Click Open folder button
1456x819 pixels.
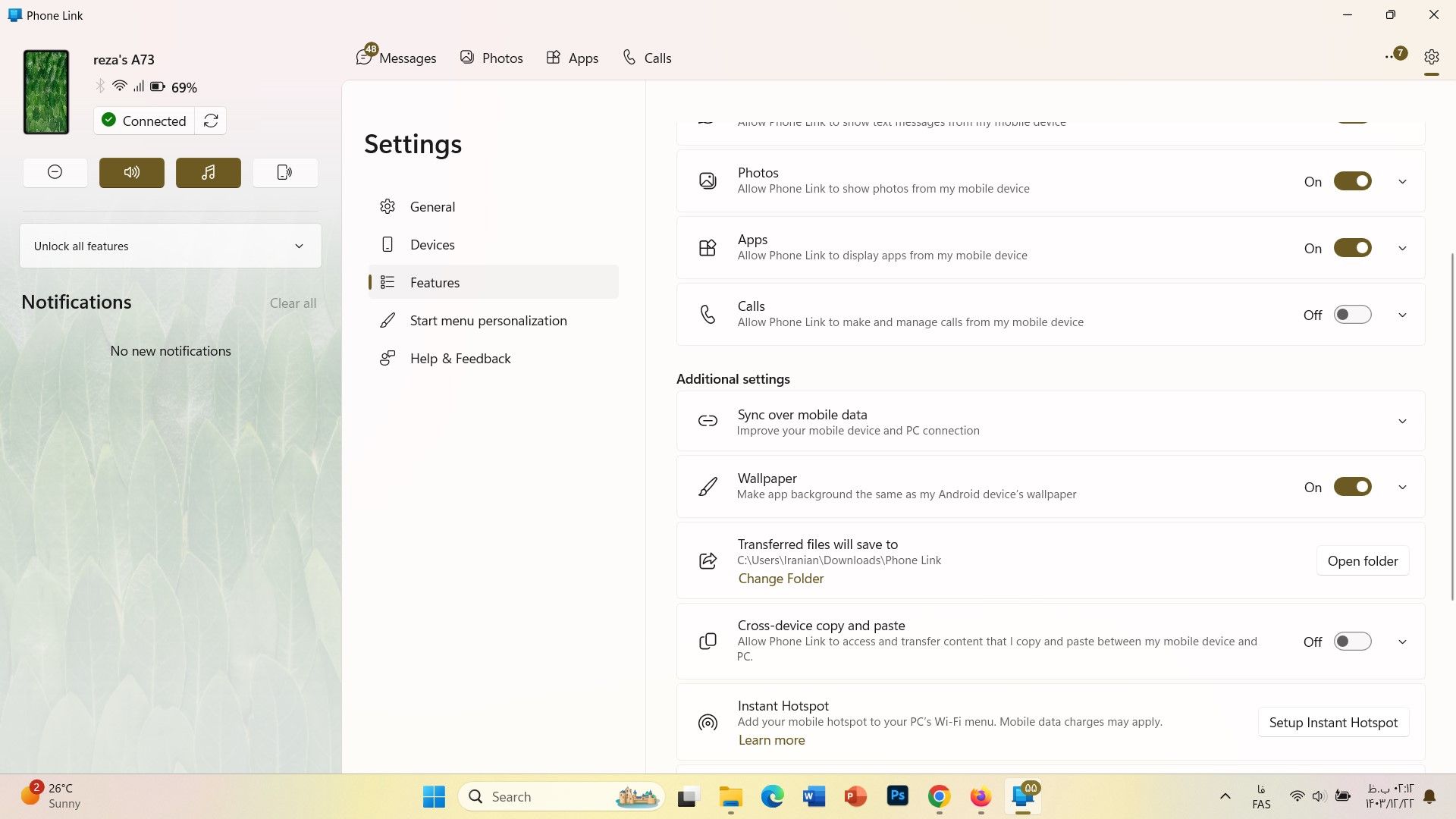point(1362,560)
